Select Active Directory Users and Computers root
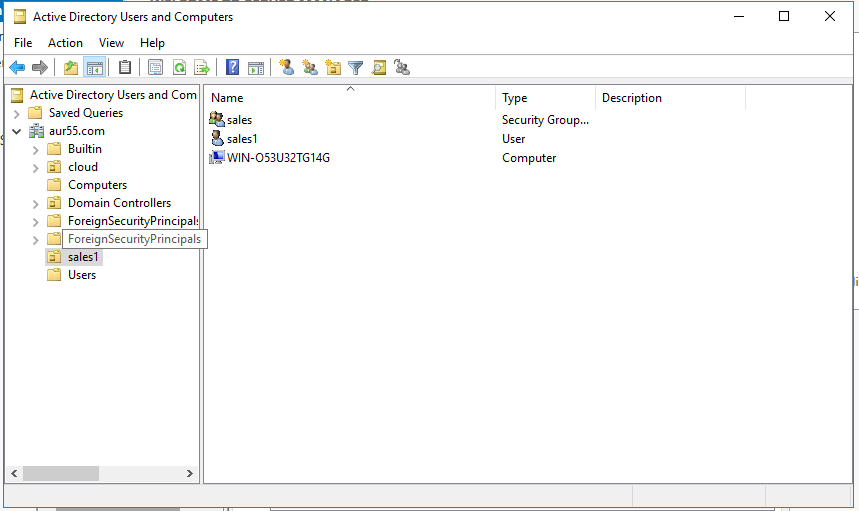This screenshot has height=511, width=859. click(x=113, y=95)
